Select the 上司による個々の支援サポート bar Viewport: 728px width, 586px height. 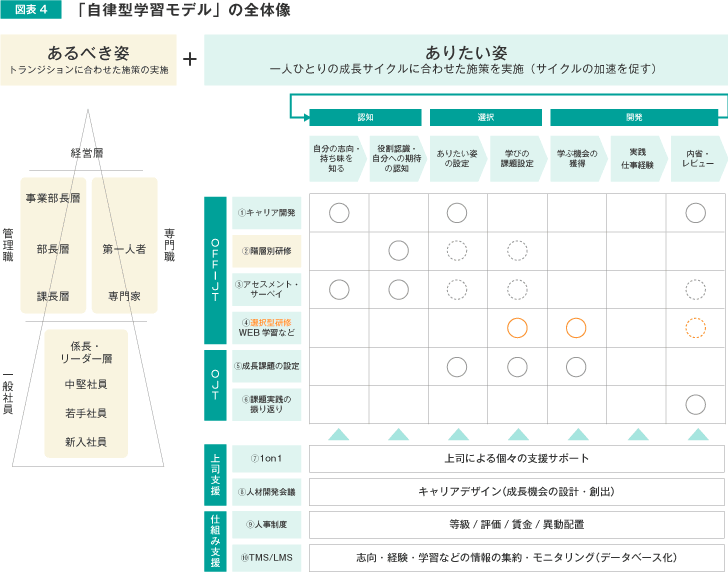(x=517, y=459)
